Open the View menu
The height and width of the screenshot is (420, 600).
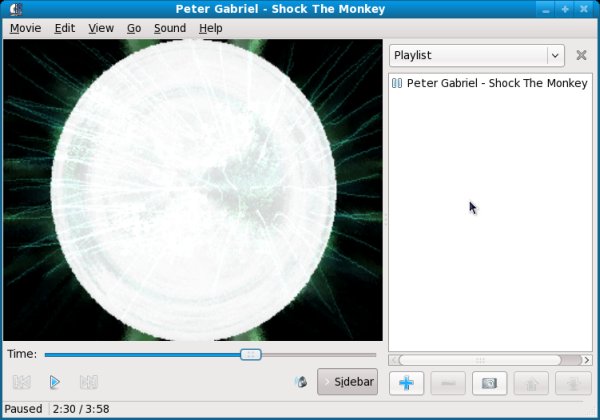[101, 28]
